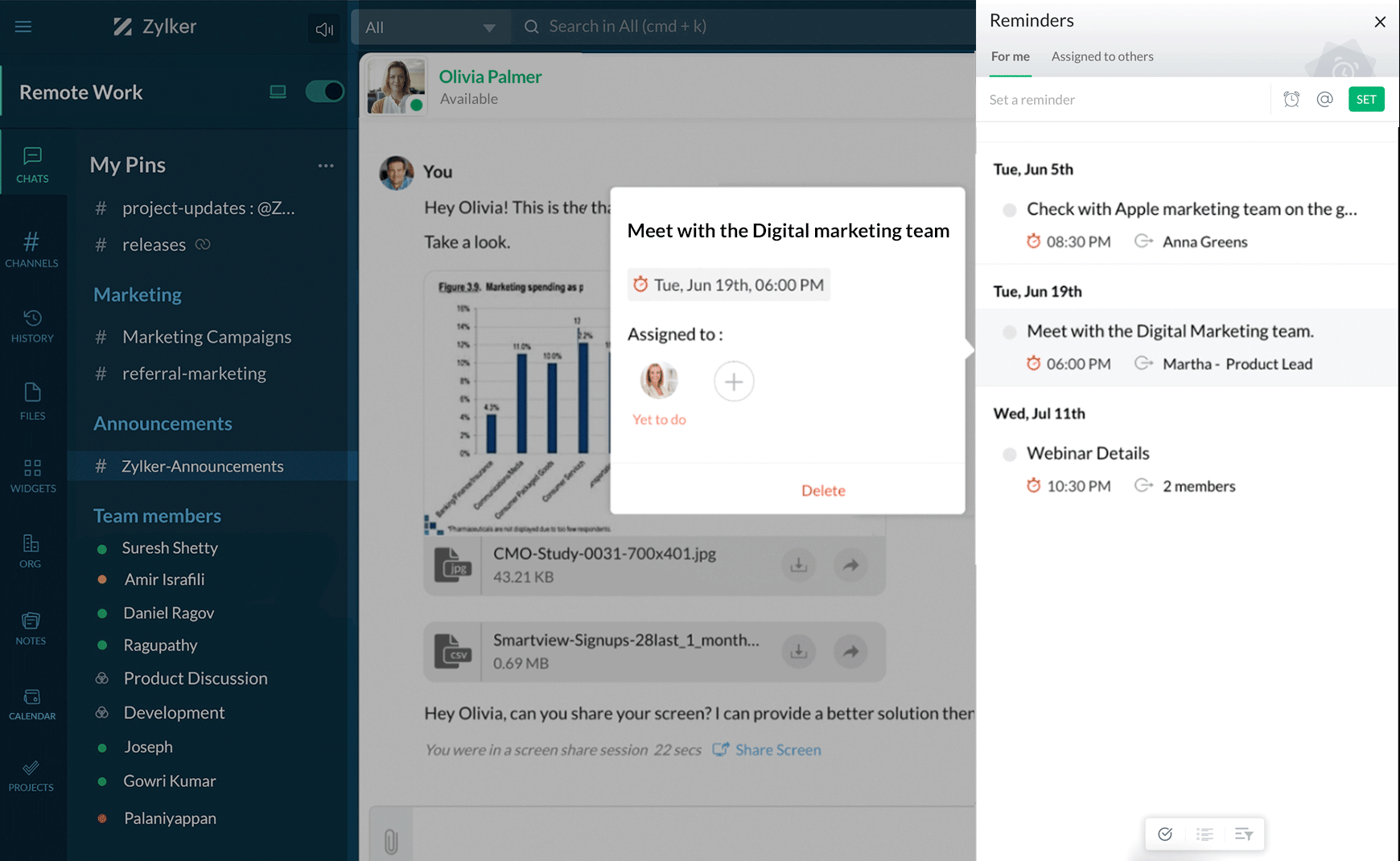The height and width of the screenshot is (861, 1400).
Task: Select the For me tab
Action: click(x=1011, y=56)
